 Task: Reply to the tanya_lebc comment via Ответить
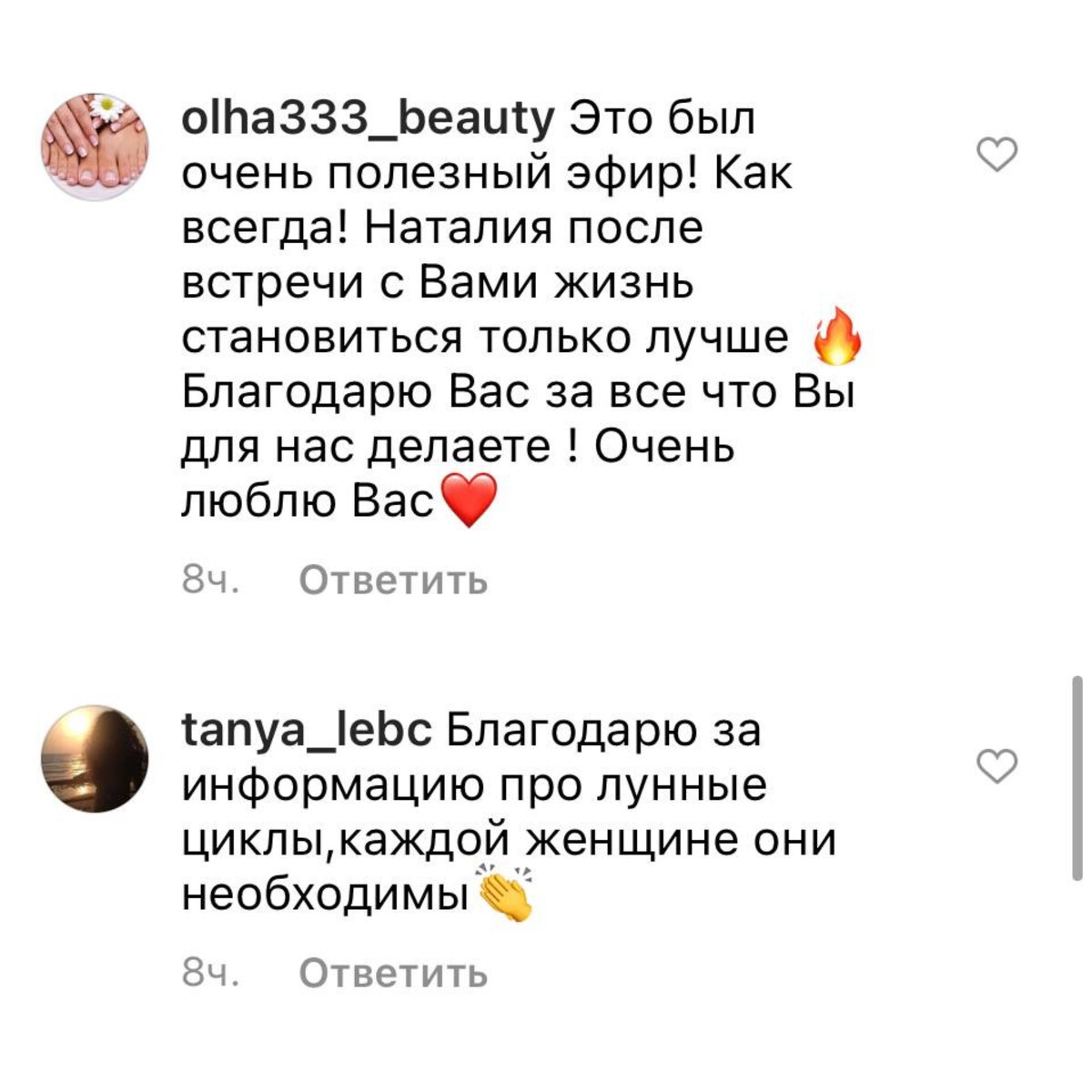pos(393,974)
